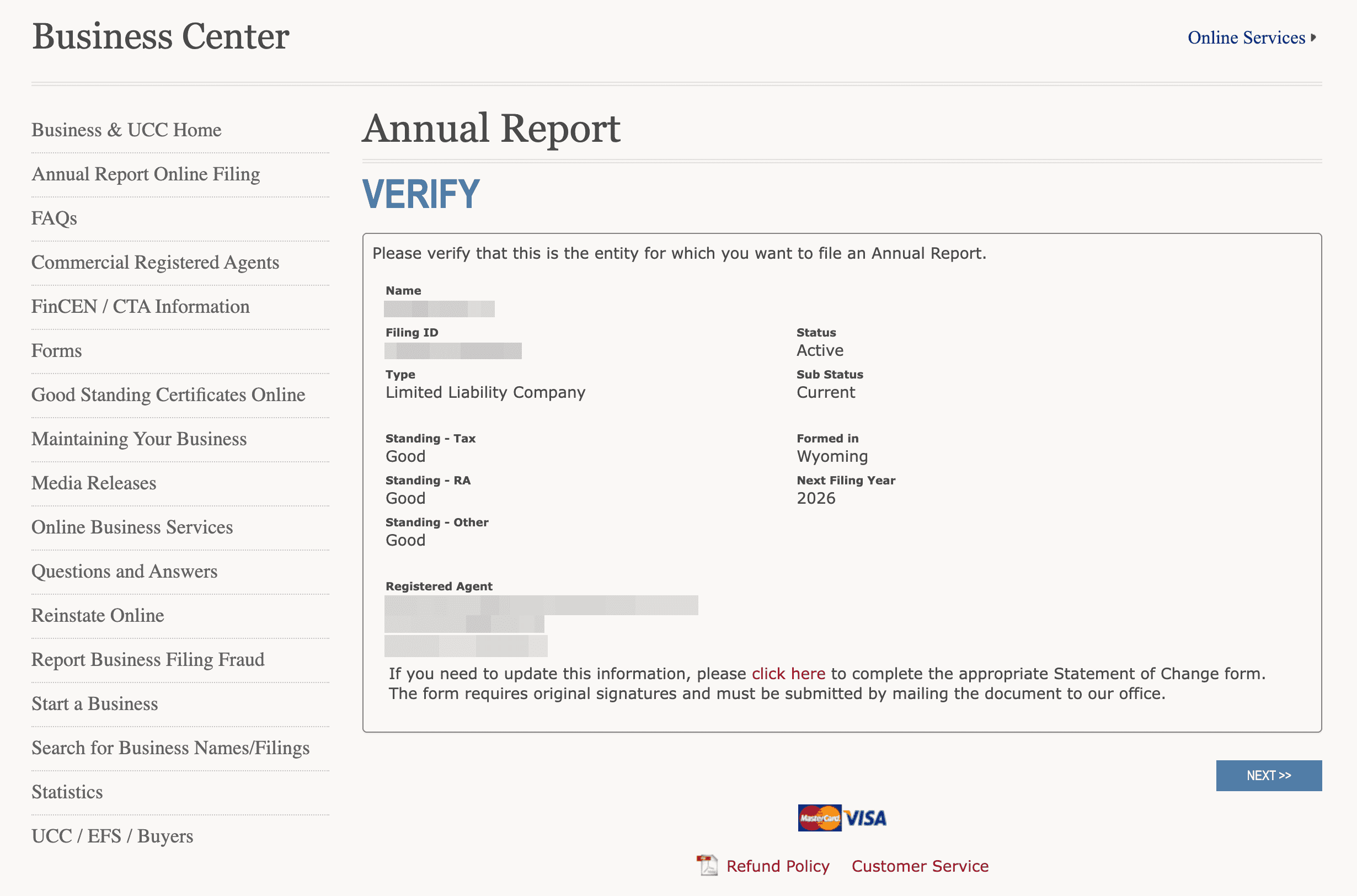1357x896 pixels.
Task: Click 'Good' under Standing - Tax
Action: [405, 457]
